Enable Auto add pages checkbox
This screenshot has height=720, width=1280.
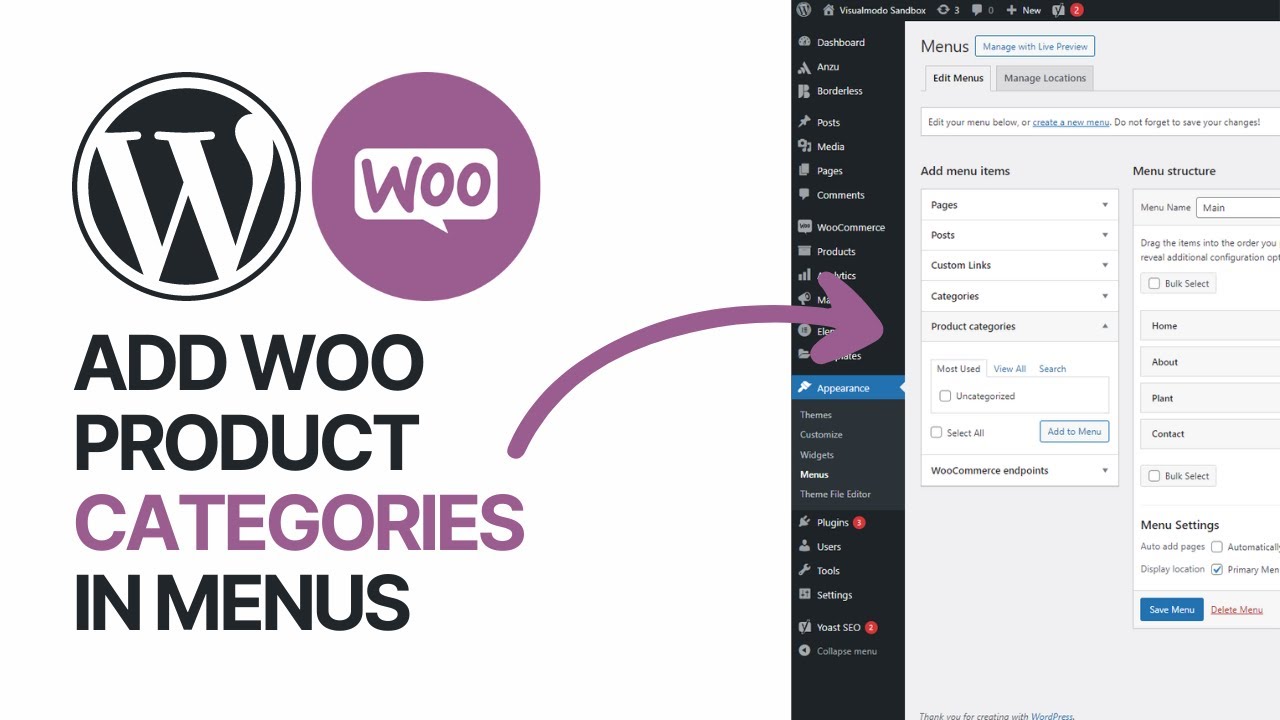click(1217, 547)
